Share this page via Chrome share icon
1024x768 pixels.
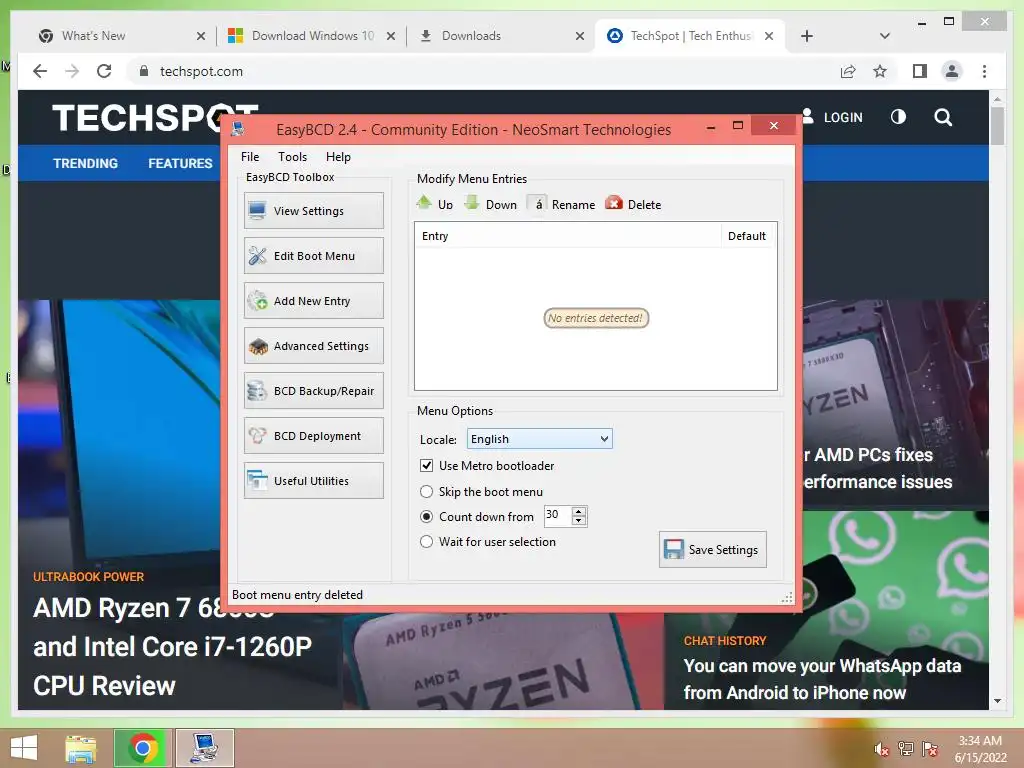click(848, 71)
